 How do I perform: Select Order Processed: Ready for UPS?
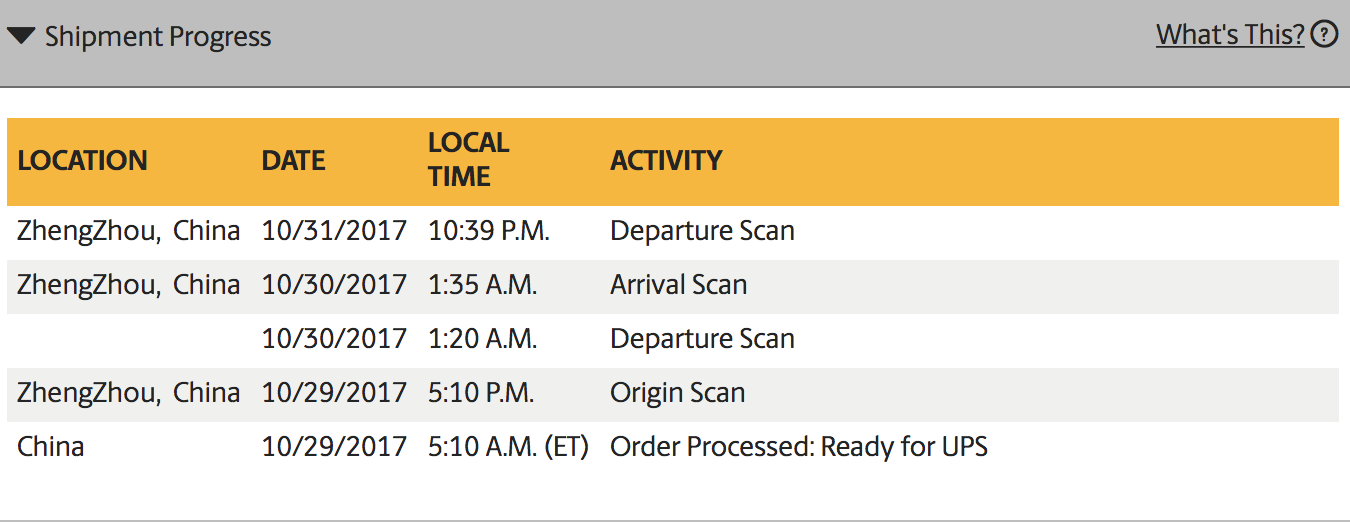(x=799, y=447)
